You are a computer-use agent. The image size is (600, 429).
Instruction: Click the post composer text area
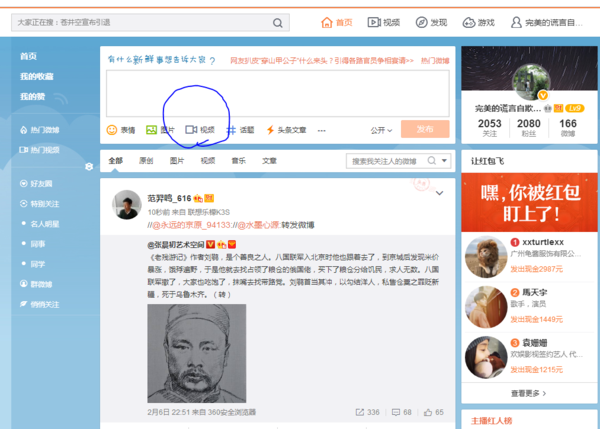(x=277, y=95)
